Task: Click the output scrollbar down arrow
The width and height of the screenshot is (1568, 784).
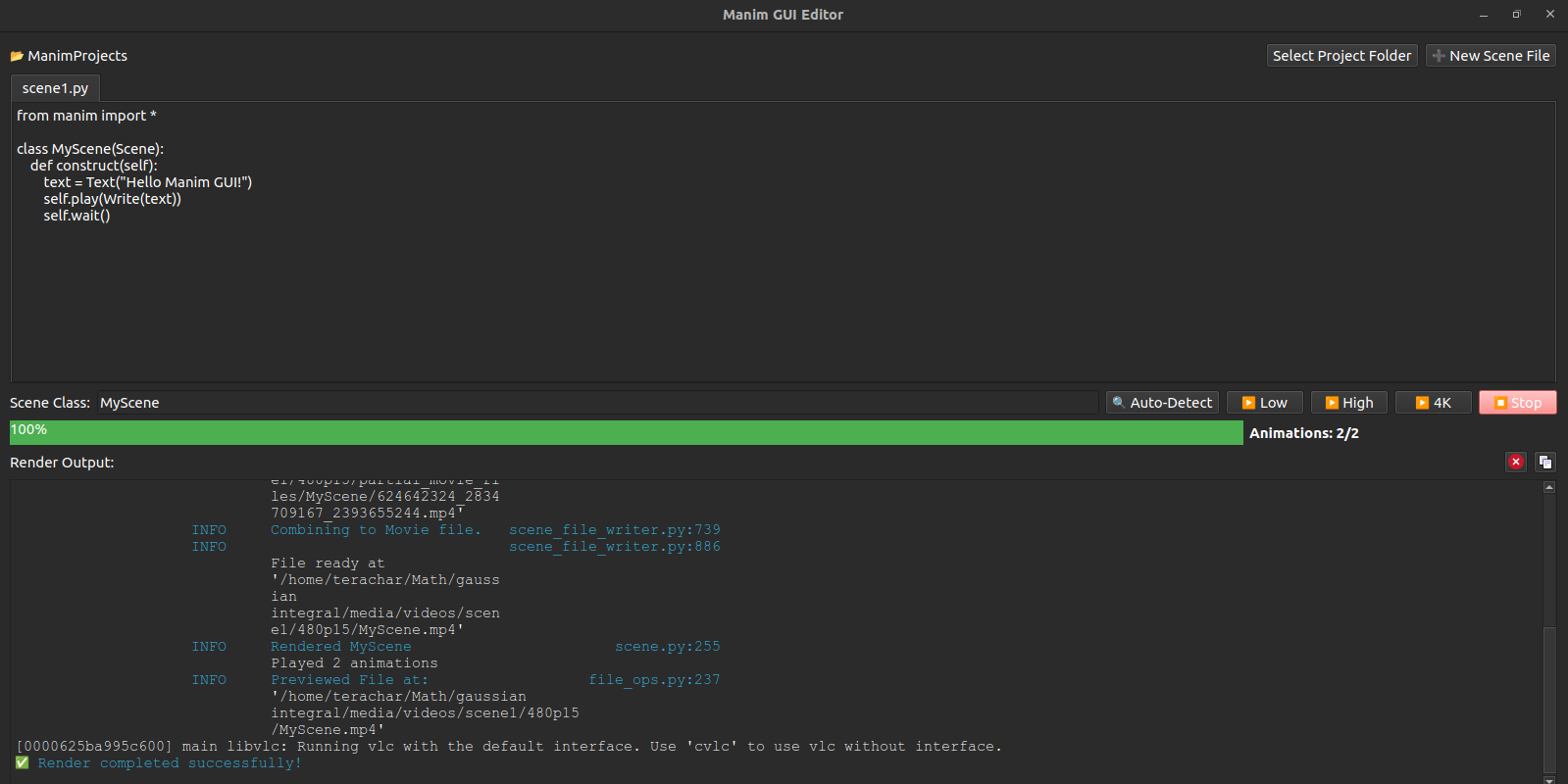Action: [1549, 780]
